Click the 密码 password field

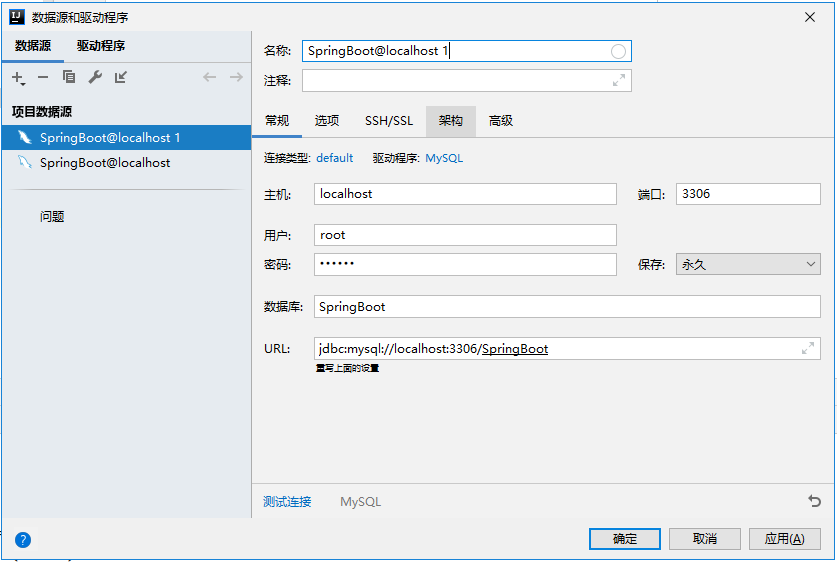point(465,265)
